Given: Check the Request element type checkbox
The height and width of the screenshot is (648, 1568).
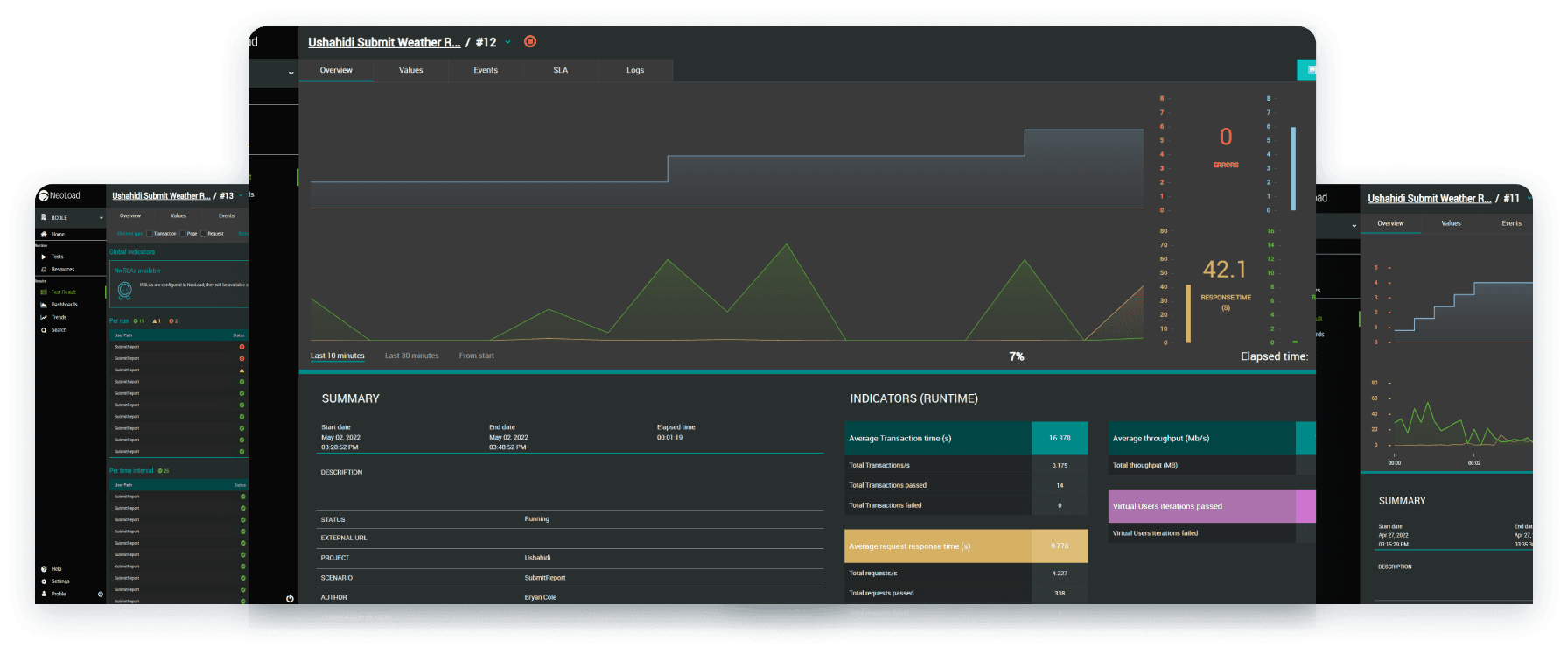Looking at the screenshot, I should pos(203,234).
